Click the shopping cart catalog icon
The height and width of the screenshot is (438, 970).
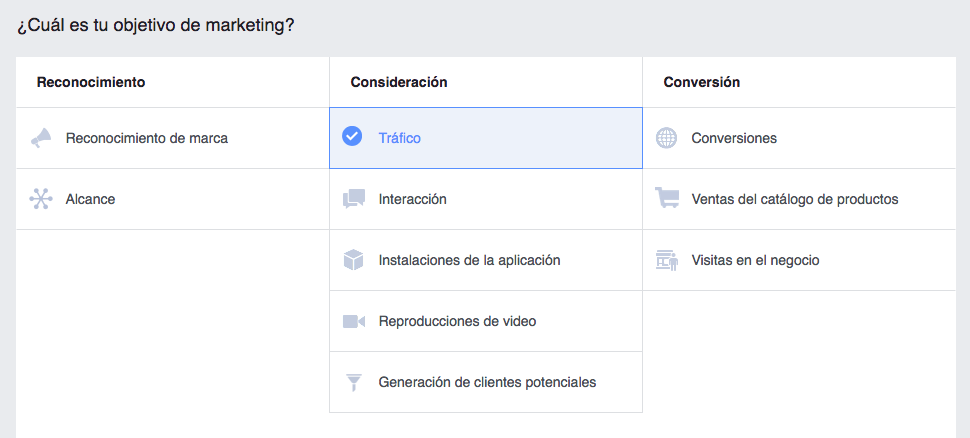[666, 199]
